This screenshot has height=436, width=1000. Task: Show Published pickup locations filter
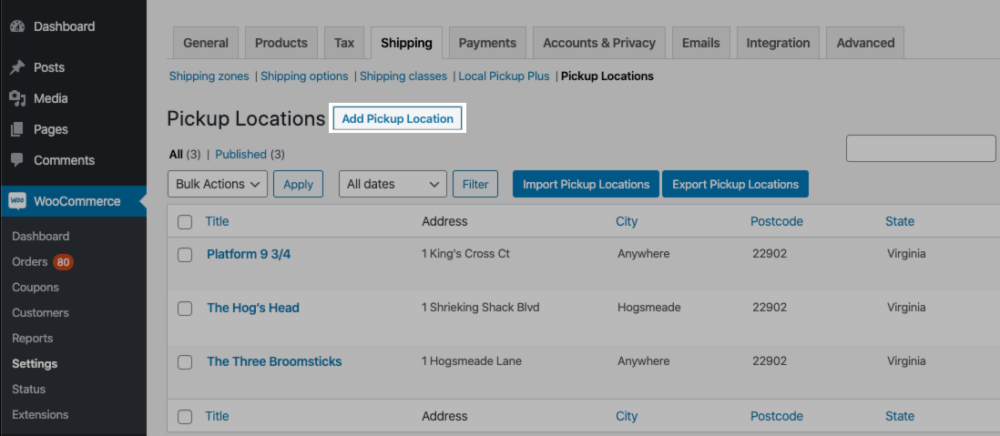tap(241, 154)
